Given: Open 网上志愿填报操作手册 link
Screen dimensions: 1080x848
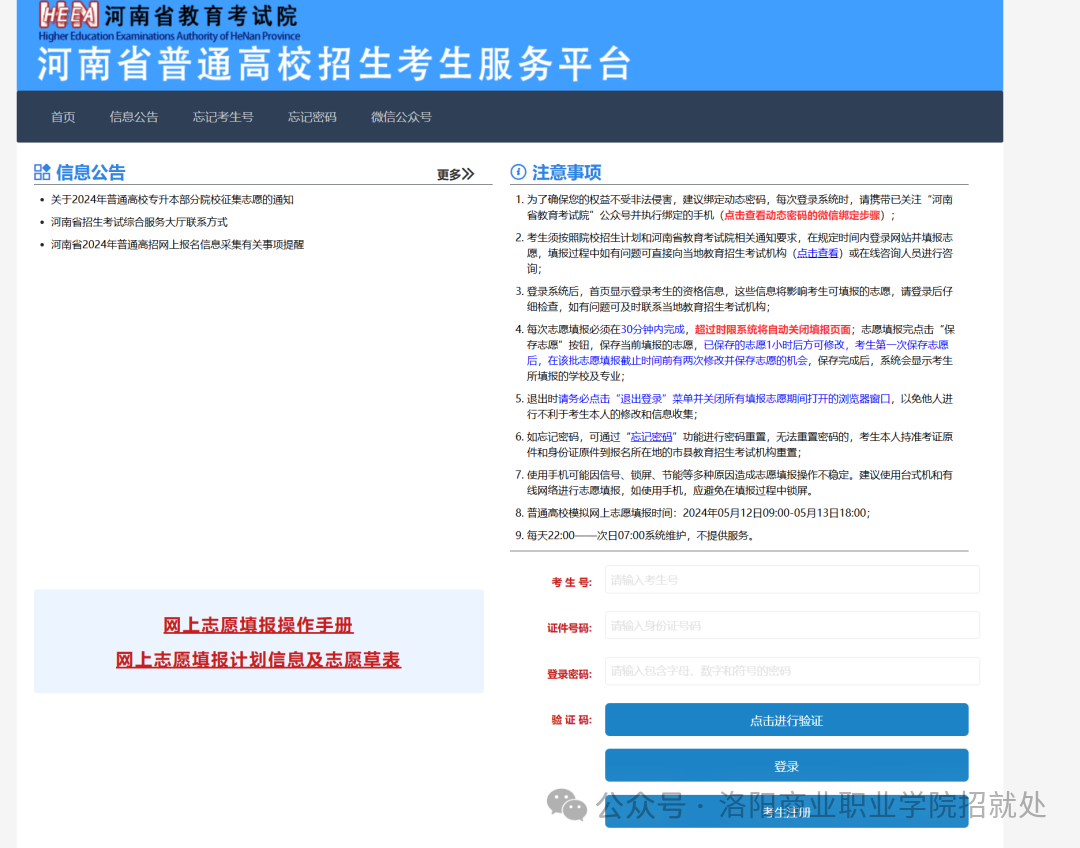Looking at the screenshot, I should pyautogui.click(x=258, y=626).
